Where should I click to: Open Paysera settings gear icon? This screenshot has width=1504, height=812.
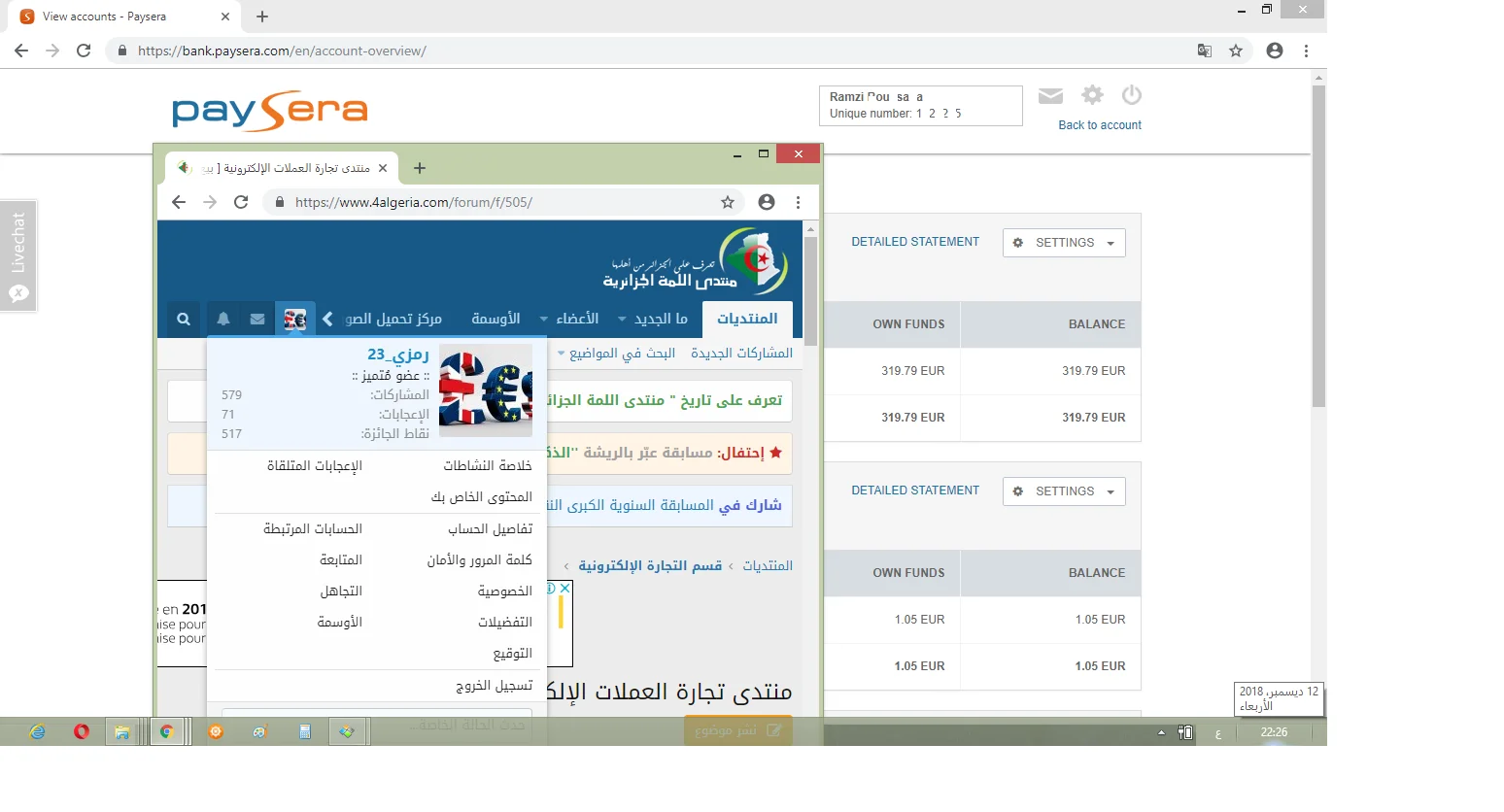pyautogui.click(x=1093, y=95)
